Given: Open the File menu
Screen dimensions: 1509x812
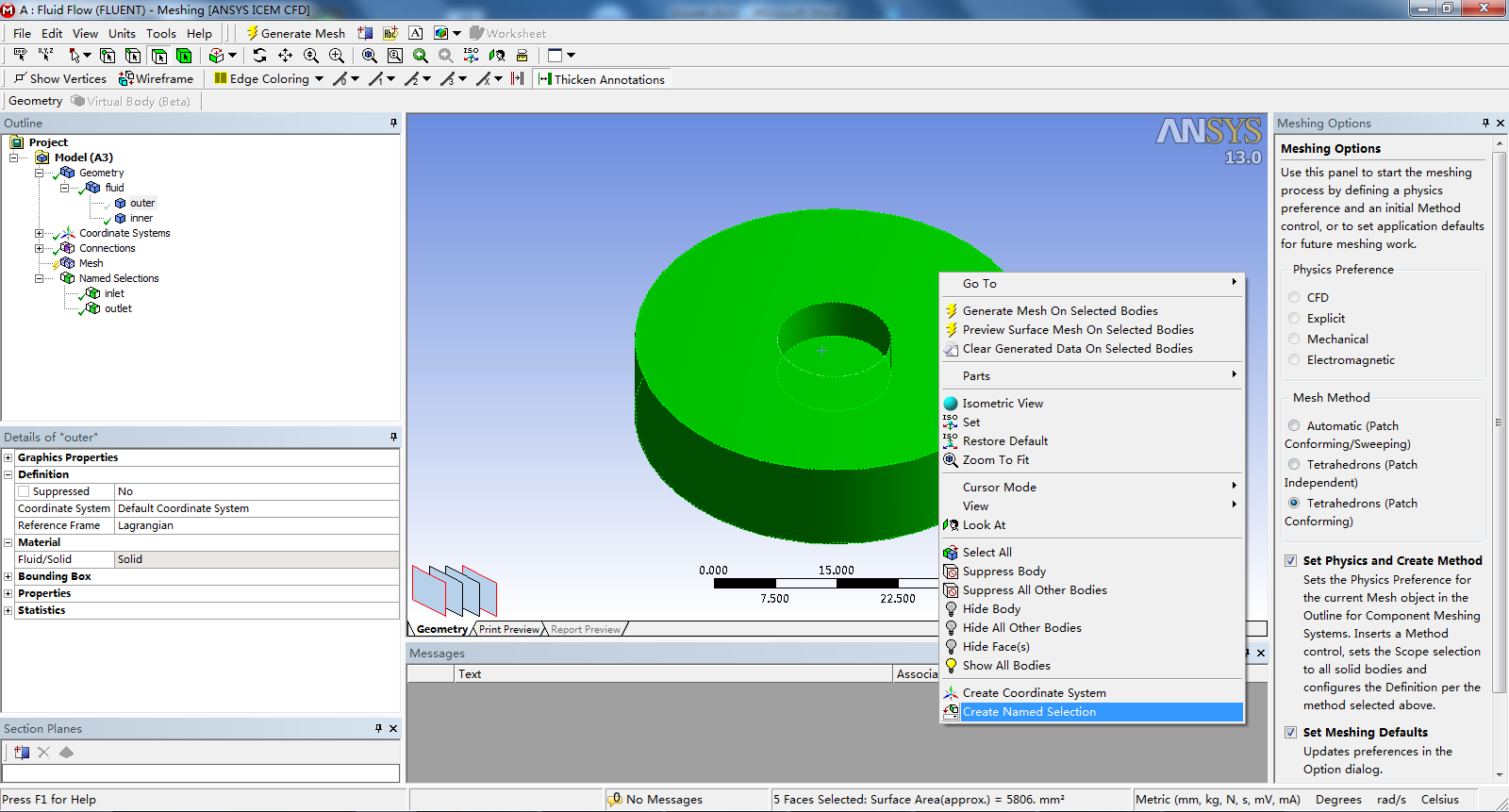Looking at the screenshot, I should coord(22,33).
